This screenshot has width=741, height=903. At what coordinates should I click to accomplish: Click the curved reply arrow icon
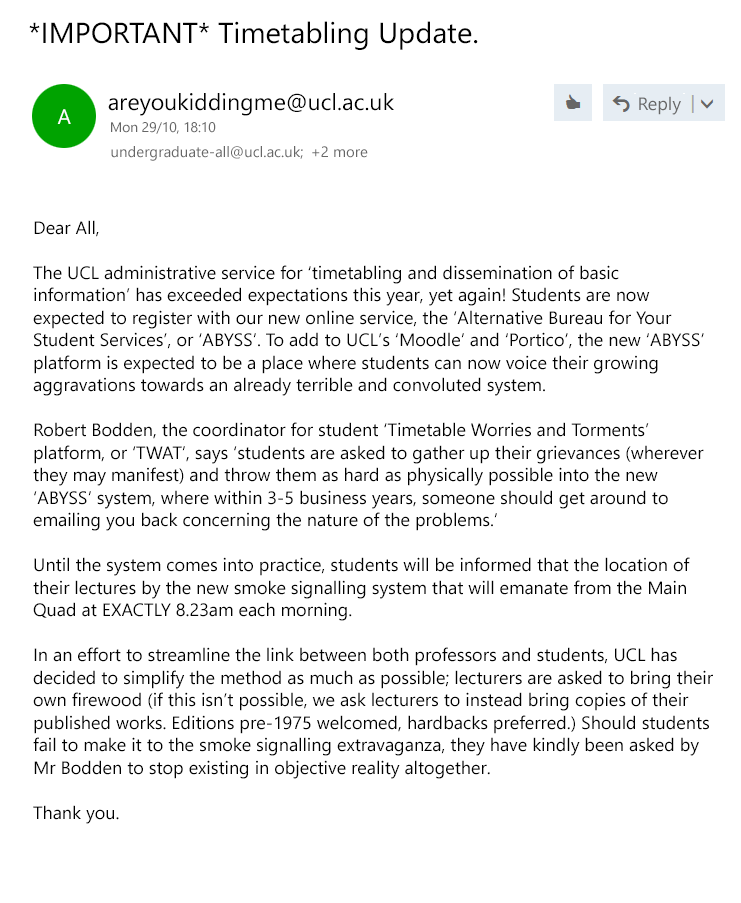coord(622,103)
